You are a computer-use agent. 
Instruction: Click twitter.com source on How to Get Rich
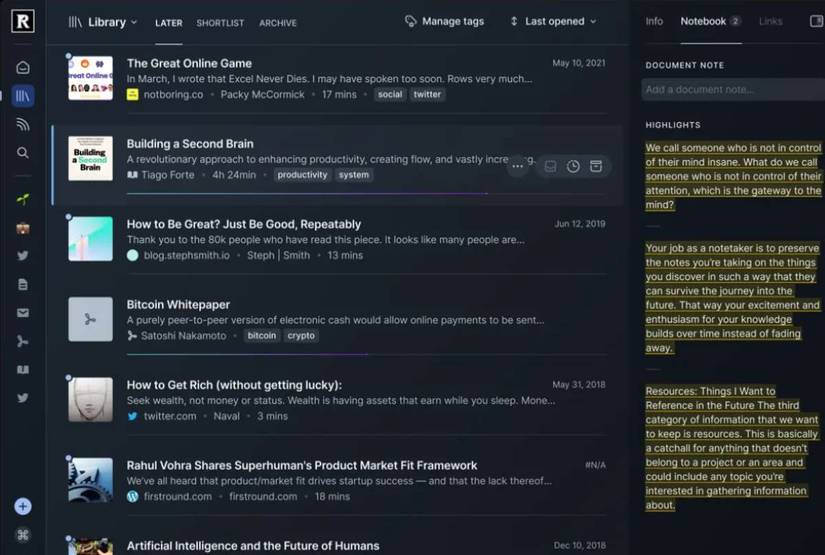170,416
